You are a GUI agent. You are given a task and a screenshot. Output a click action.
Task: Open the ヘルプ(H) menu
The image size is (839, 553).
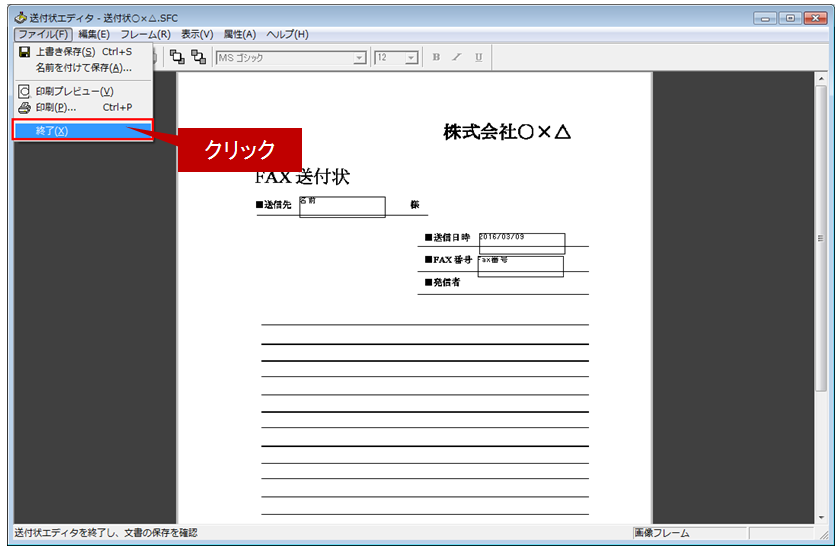pos(287,34)
